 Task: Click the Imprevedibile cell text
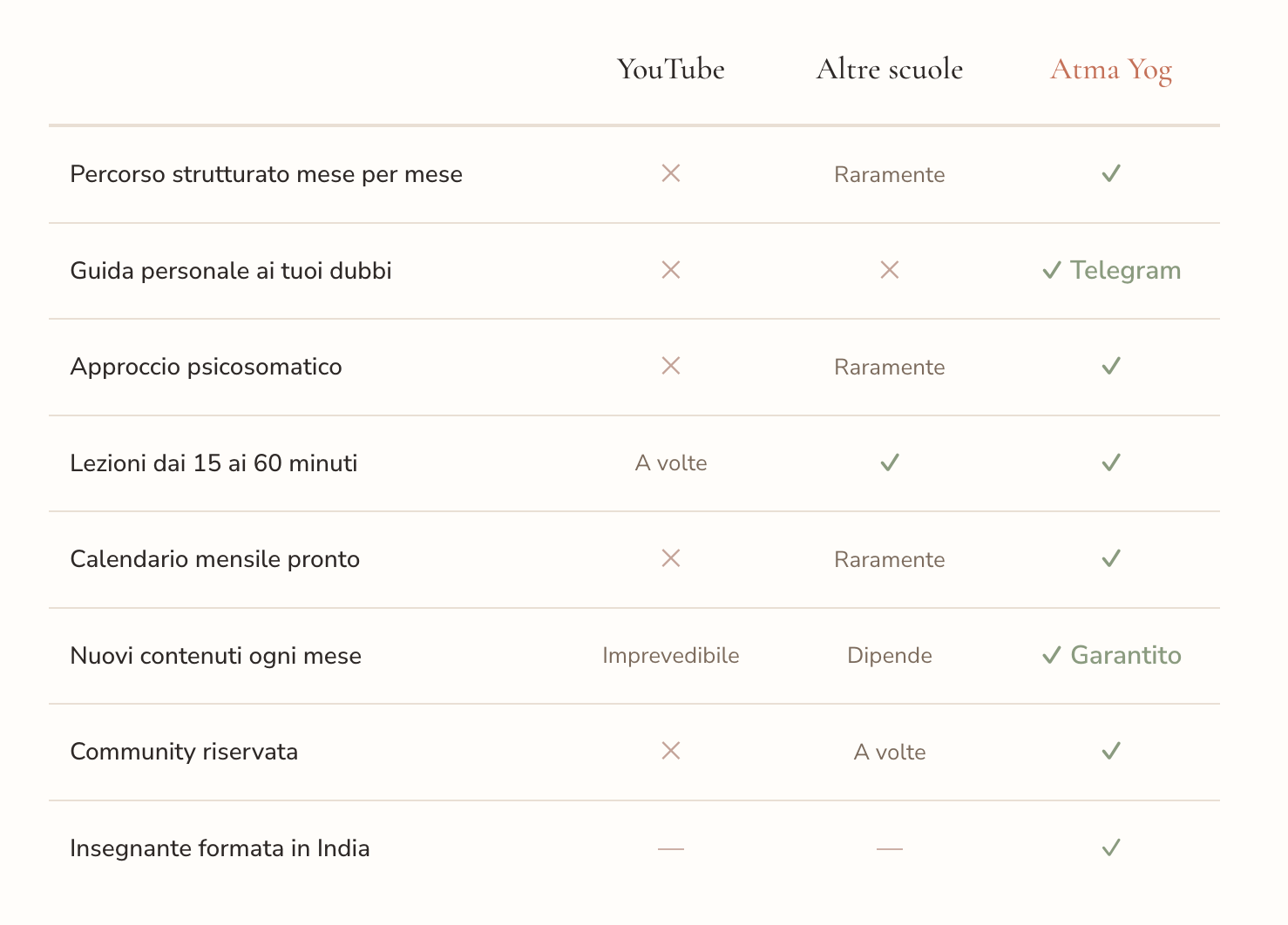click(670, 655)
